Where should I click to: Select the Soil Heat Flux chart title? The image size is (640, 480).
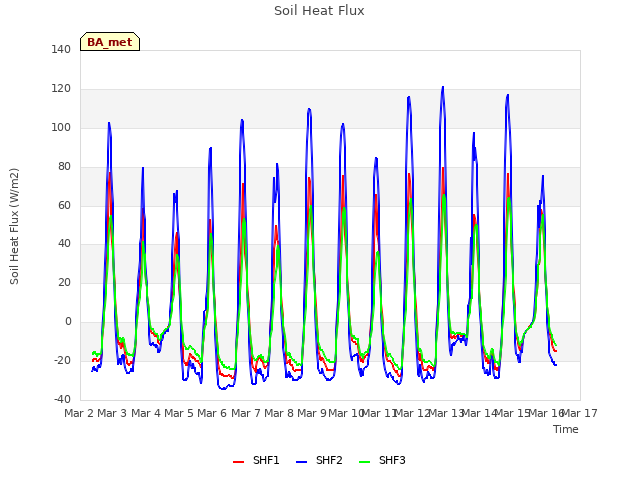(x=319, y=11)
